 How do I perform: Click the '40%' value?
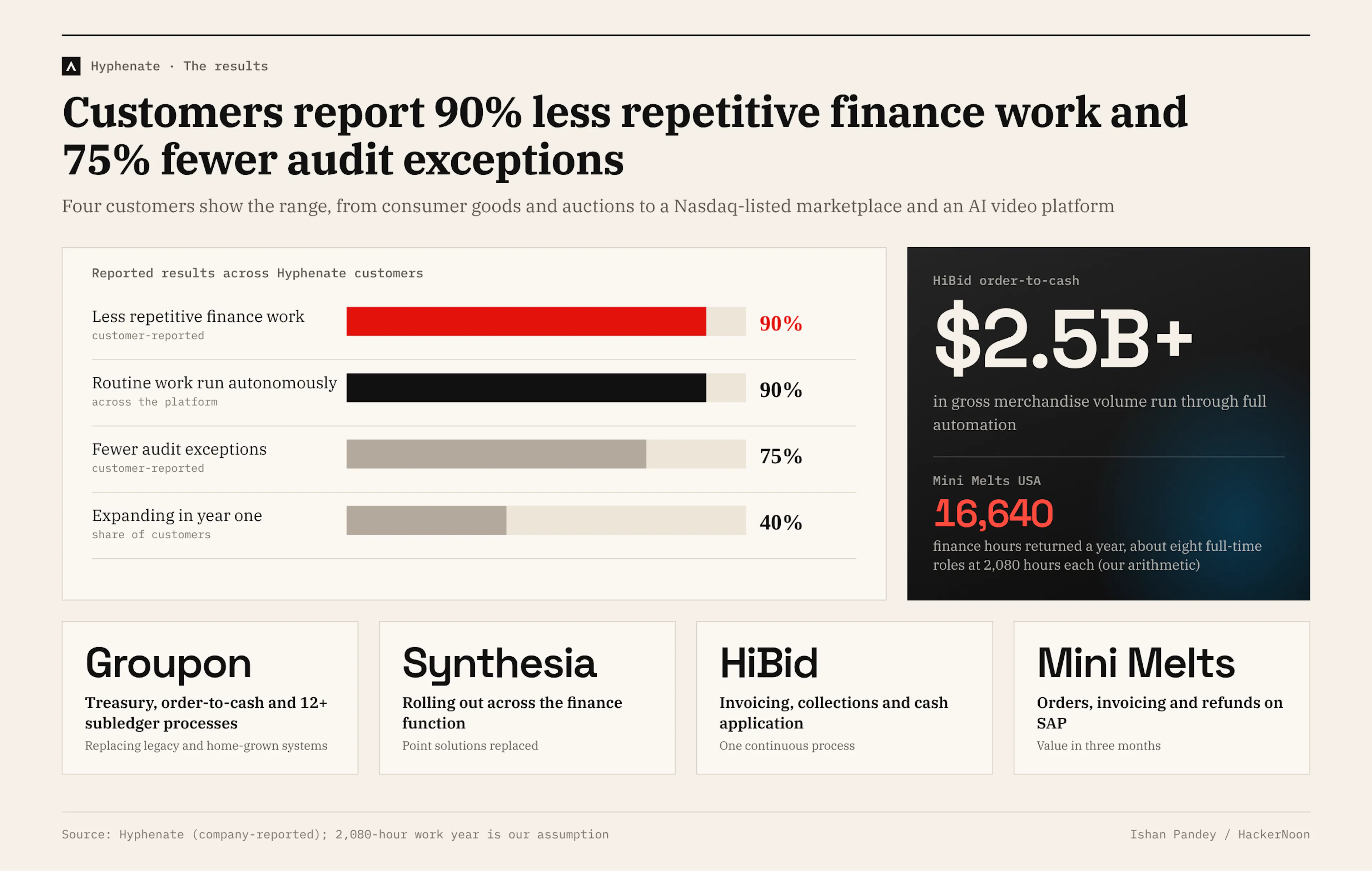(781, 522)
